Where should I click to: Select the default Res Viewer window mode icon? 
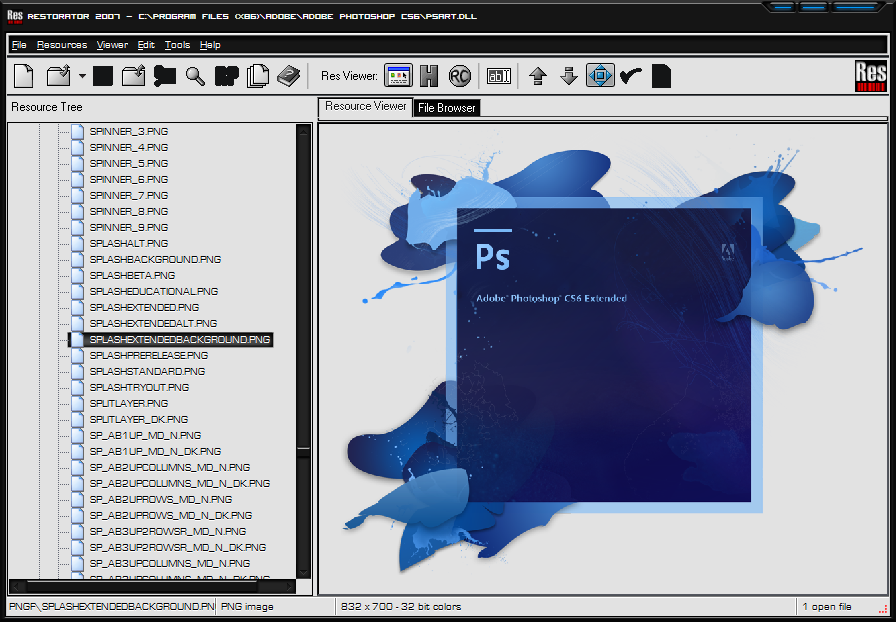[x=398, y=75]
